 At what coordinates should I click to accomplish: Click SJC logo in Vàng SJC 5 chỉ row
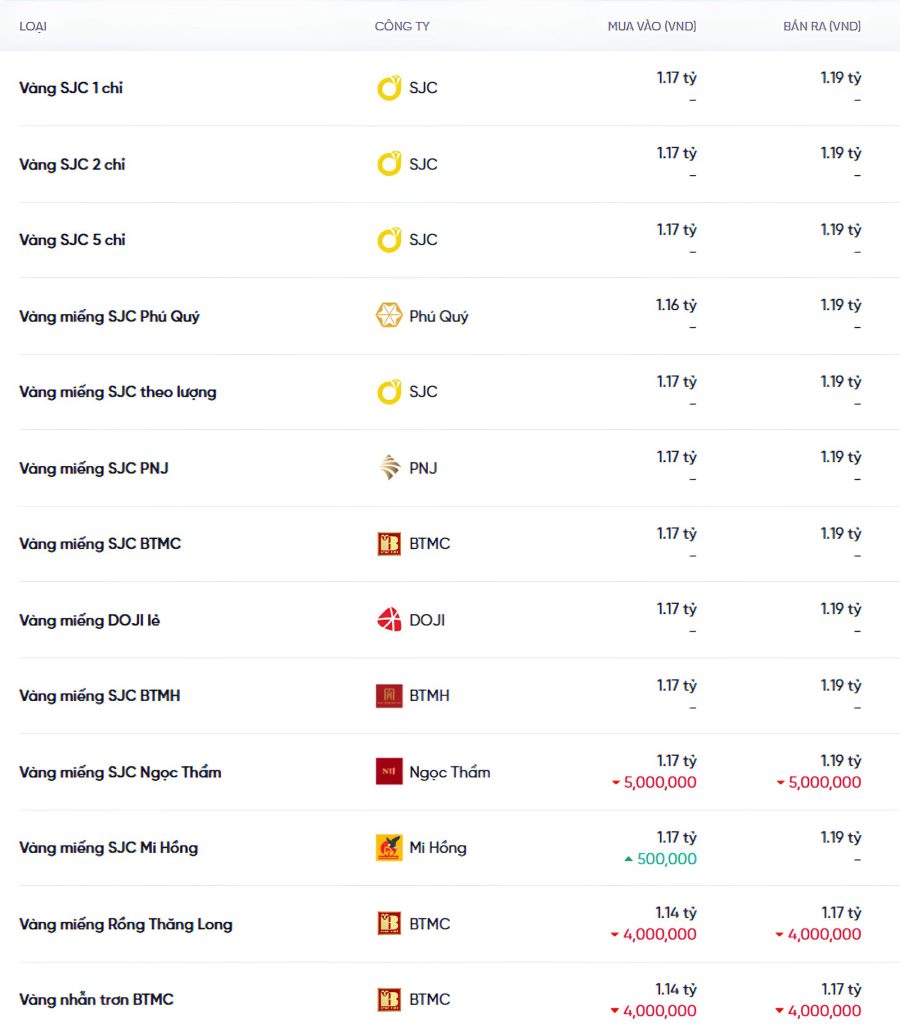389,240
